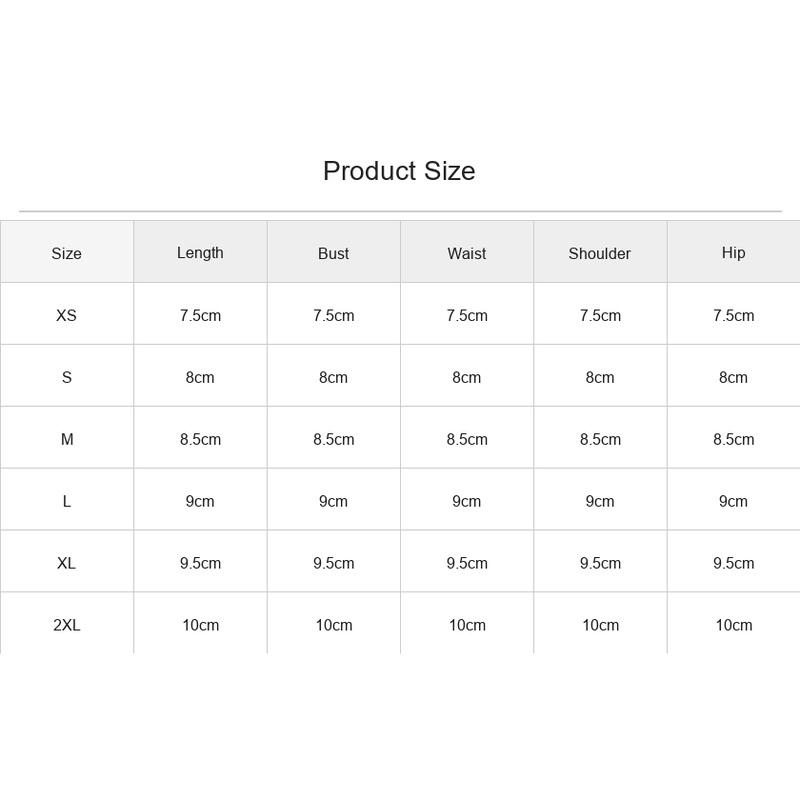
Task: Click the S Bust cell 8cm
Action: pyautogui.click(x=333, y=378)
